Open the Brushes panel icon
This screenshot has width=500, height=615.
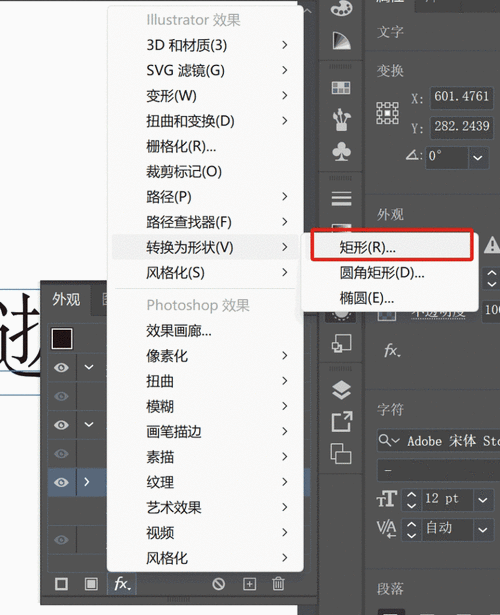(341, 120)
